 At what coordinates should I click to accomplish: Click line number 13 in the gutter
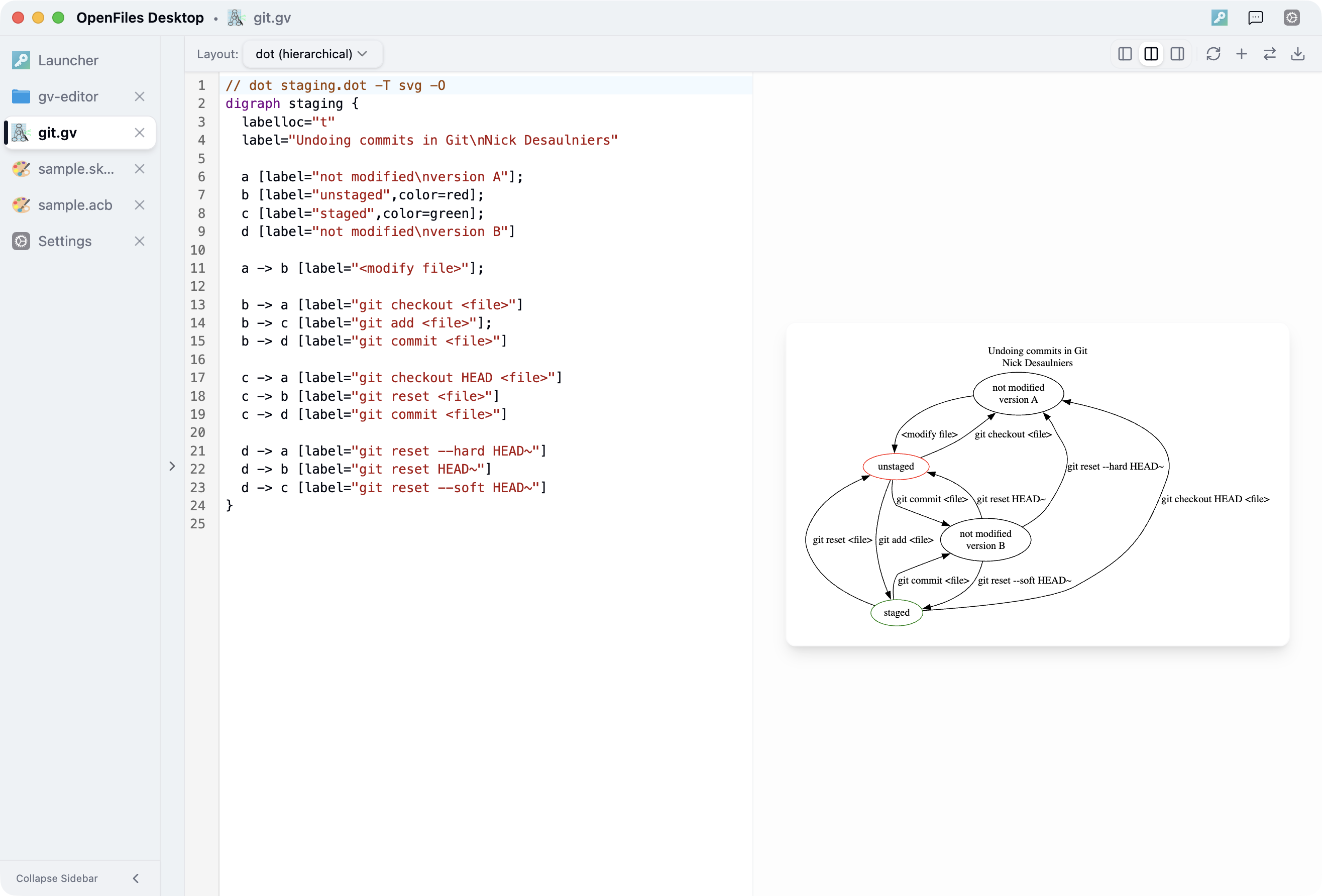point(198,305)
